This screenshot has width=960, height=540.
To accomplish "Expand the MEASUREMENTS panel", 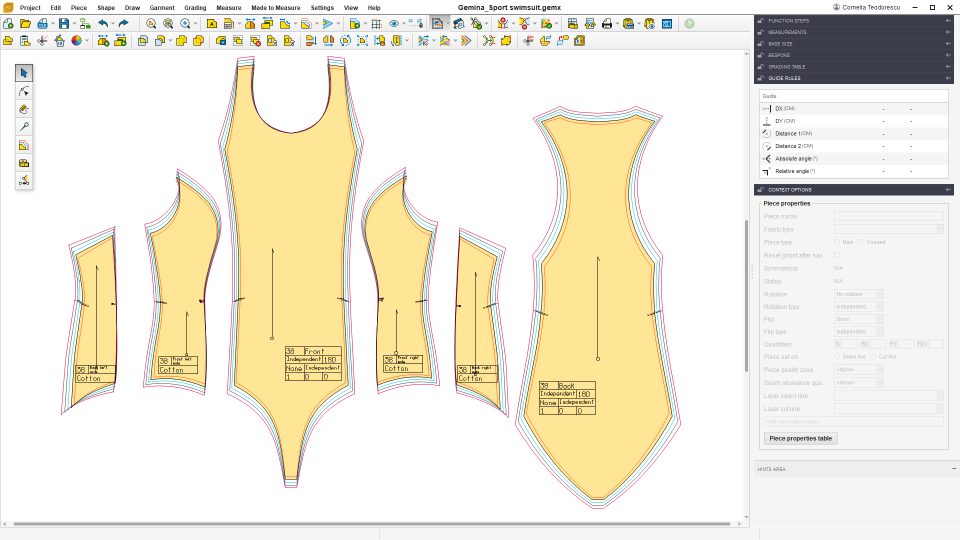I will click(x=853, y=32).
